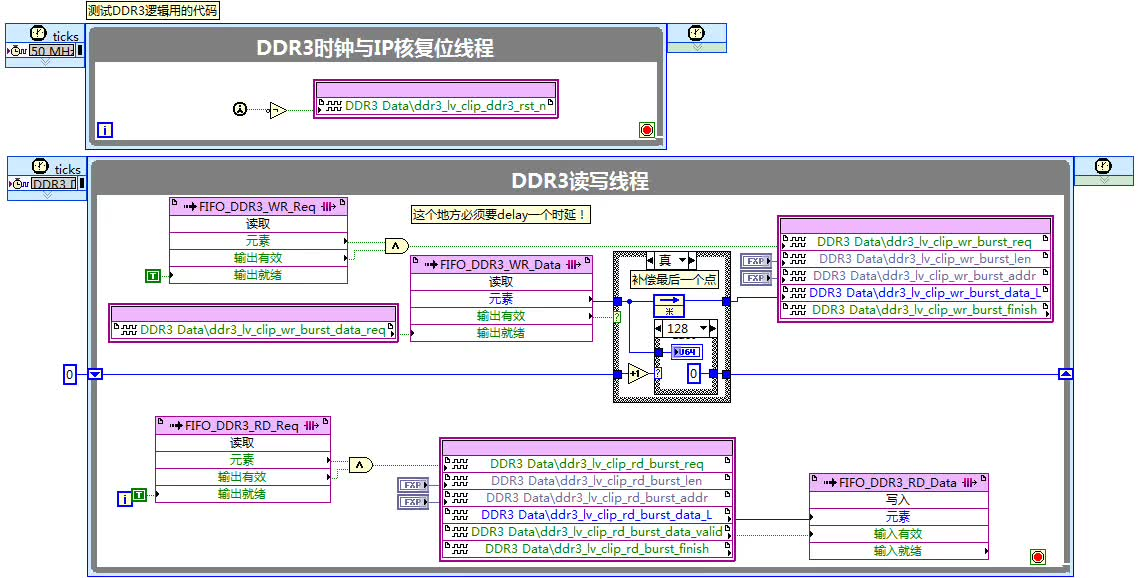
Task: Click the NOT gate before ddr3_rst_n node
Action: click(277, 110)
